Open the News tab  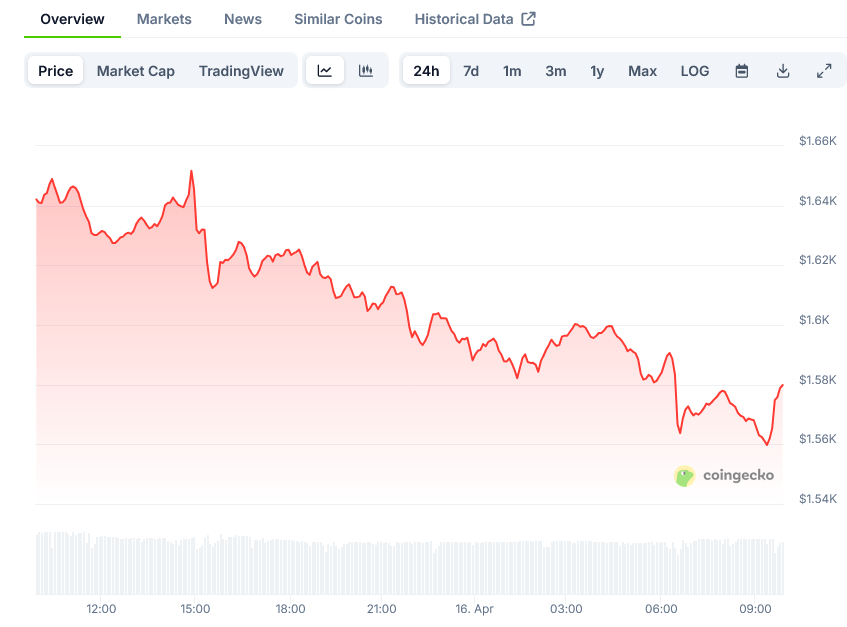coord(243,19)
